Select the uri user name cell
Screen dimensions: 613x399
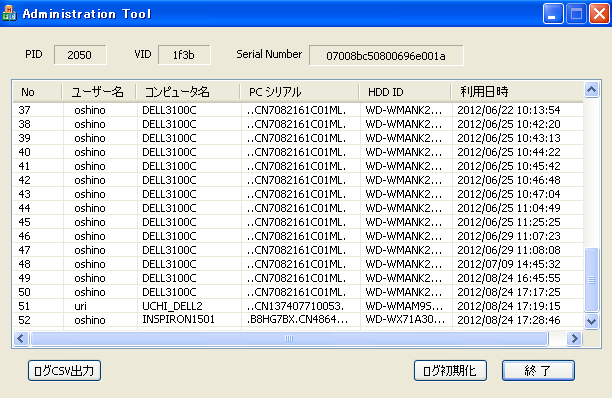point(81,306)
